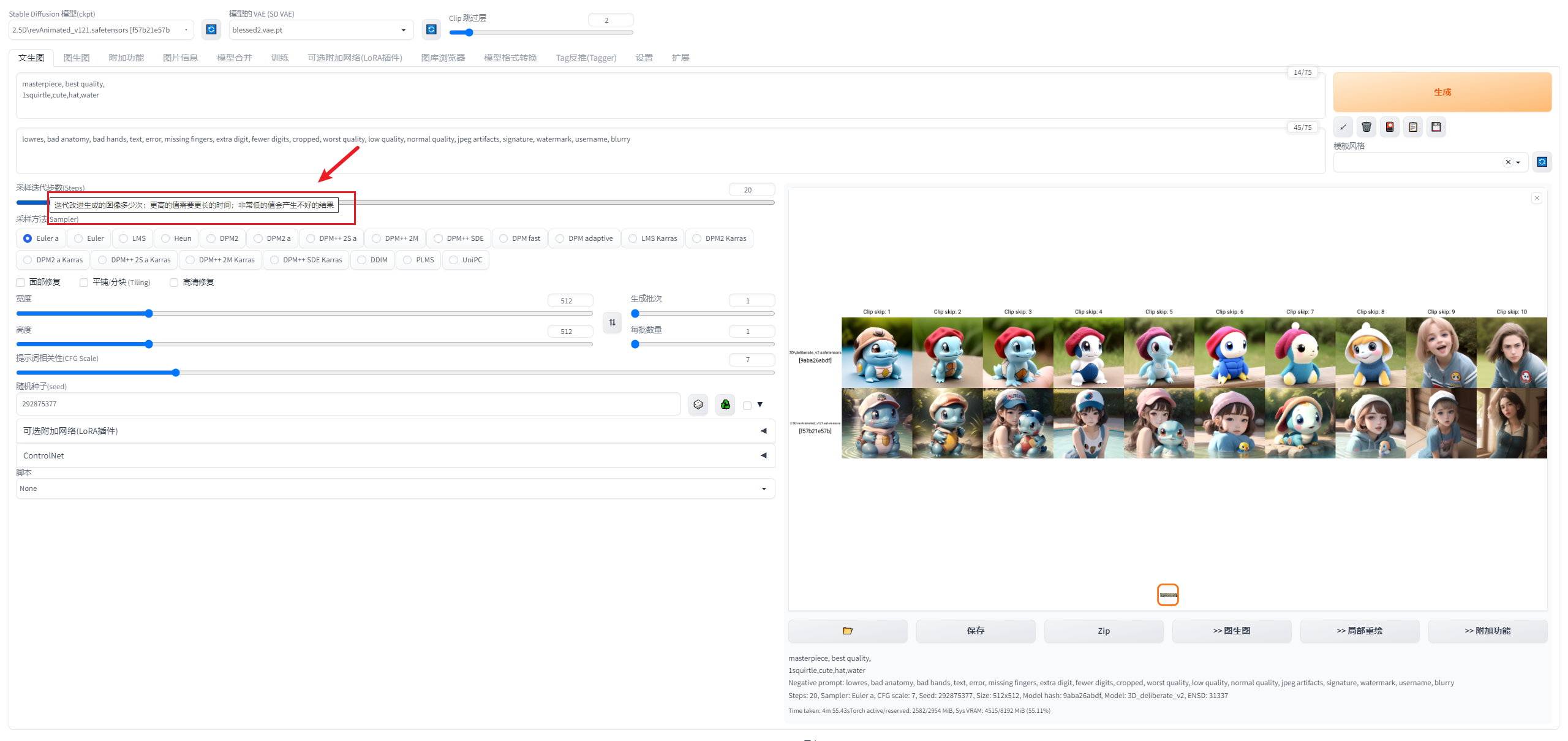The image size is (1568, 741).
Task: Select the UniPC sampler
Action: (466, 260)
